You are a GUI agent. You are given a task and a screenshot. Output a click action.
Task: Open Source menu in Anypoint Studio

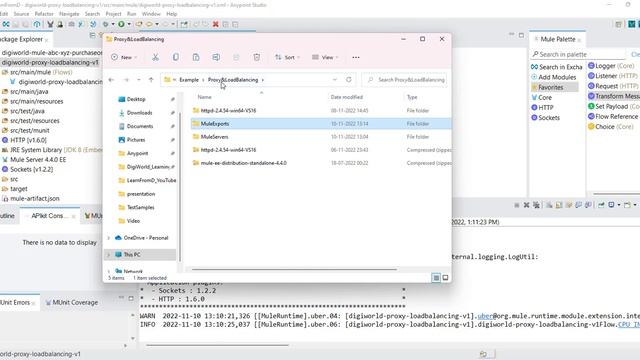pyautogui.click(x=21, y=14)
